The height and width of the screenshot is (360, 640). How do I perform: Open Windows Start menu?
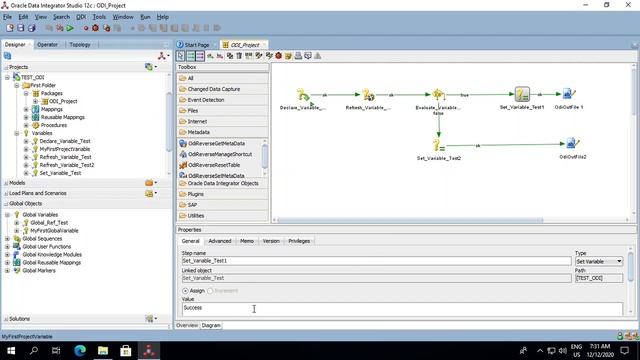click(11, 351)
